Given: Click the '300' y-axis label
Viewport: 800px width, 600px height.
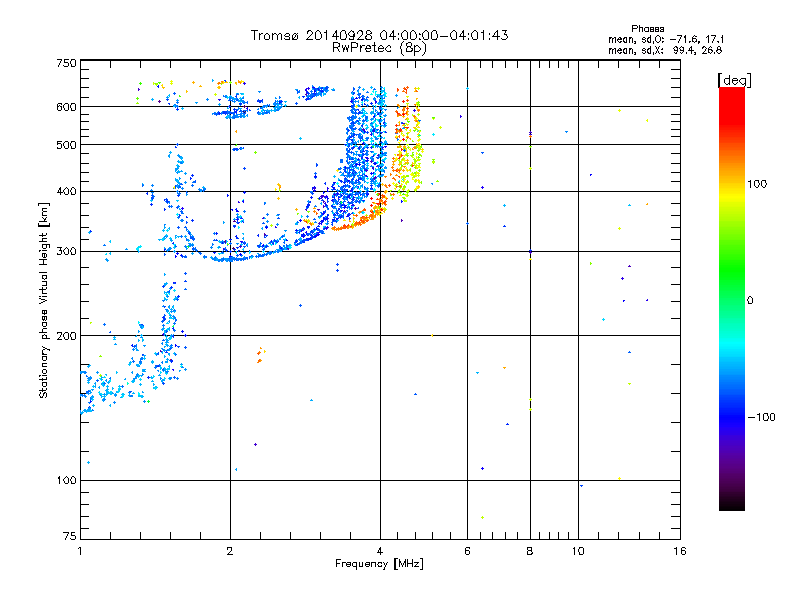Looking at the screenshot, I should (x=66, y=251).
